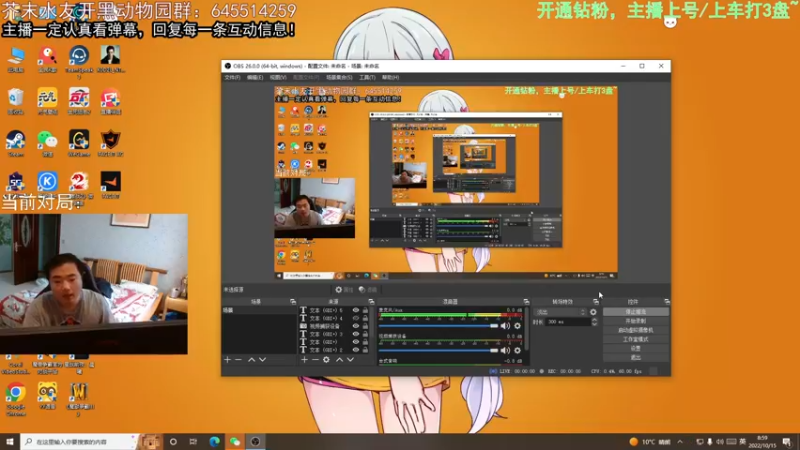Lock the source 文本 (GDI+) 2
Screen dimensions: 800x450
pos(365,350)
